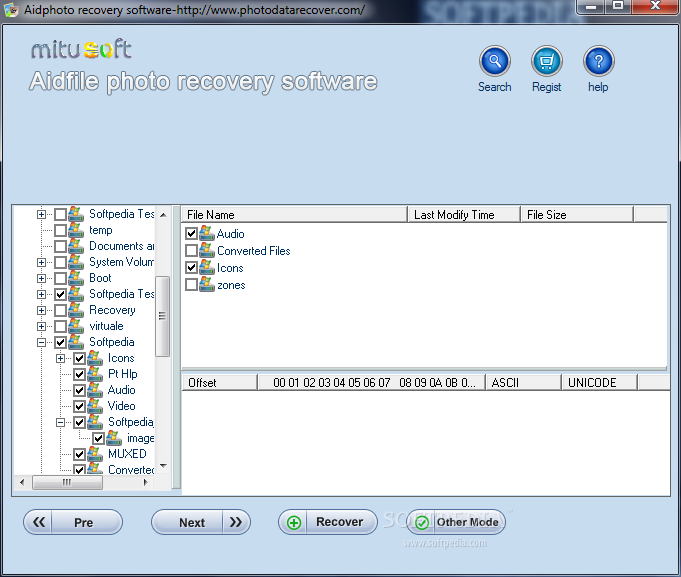The image size is (681, 577).
Task: Click the ASCII column header
Action: pyautogui.click(x=523, y=382)
